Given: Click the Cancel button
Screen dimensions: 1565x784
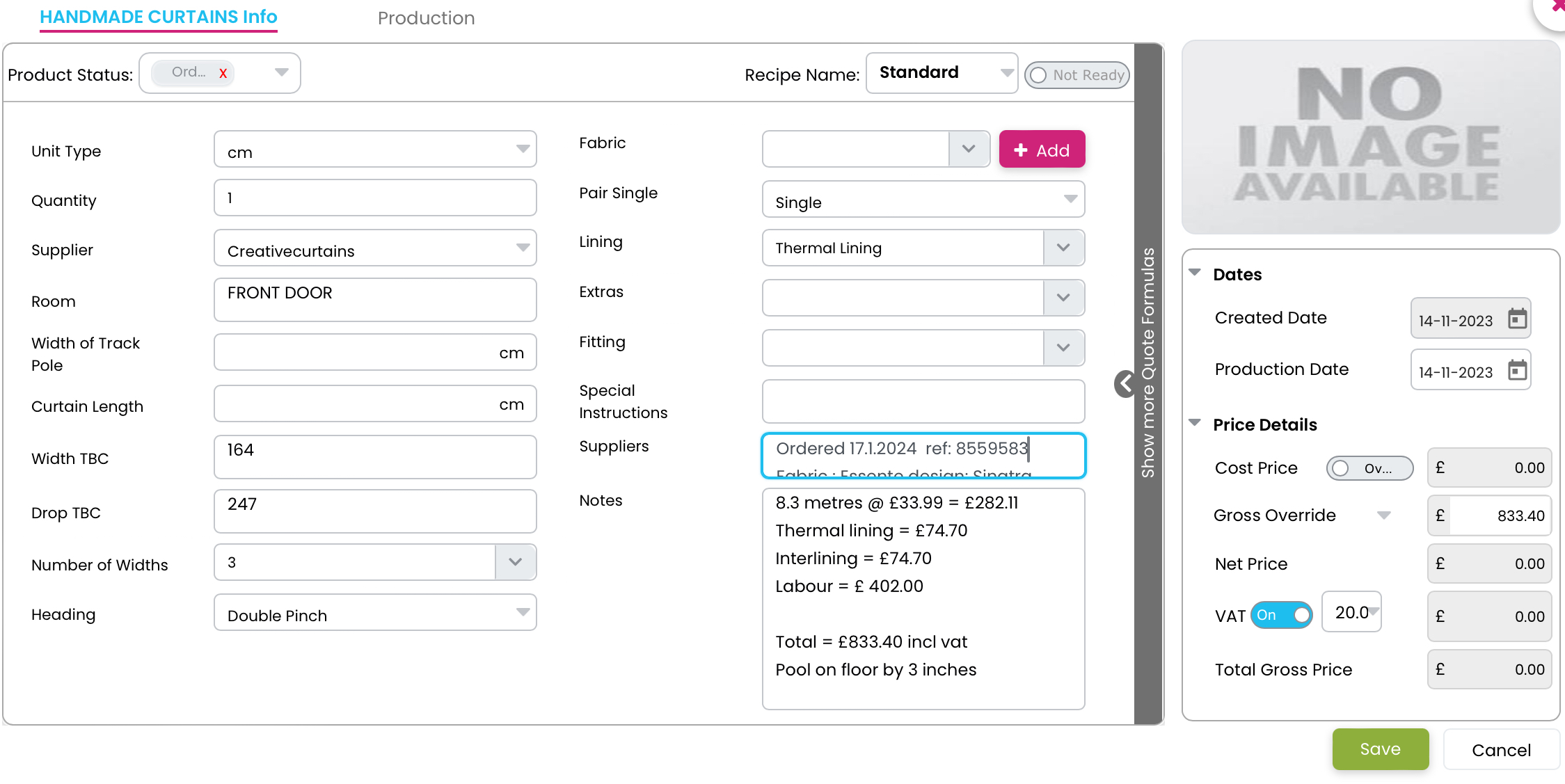Looking at the screenshot, I should click(1500, 750).
